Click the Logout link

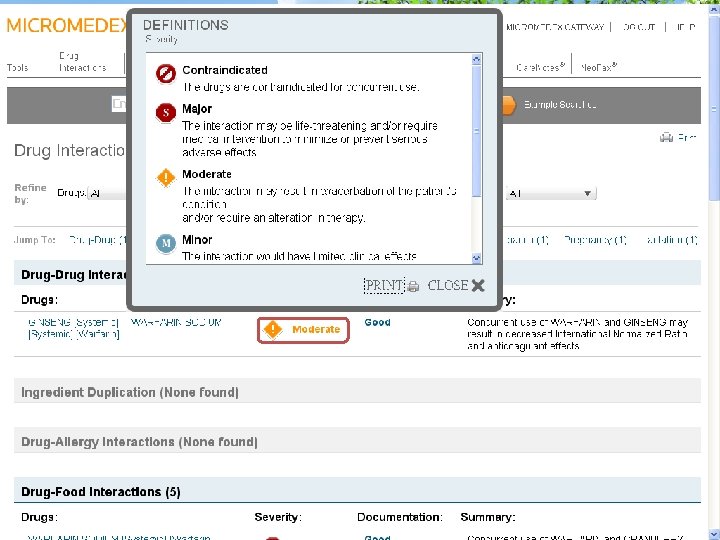(639, 27)
